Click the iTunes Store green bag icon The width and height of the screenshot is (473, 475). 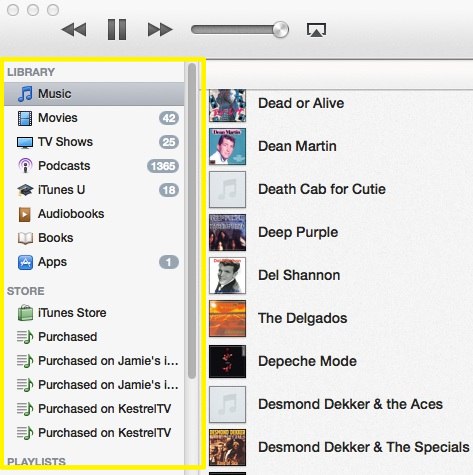[25, 313]
